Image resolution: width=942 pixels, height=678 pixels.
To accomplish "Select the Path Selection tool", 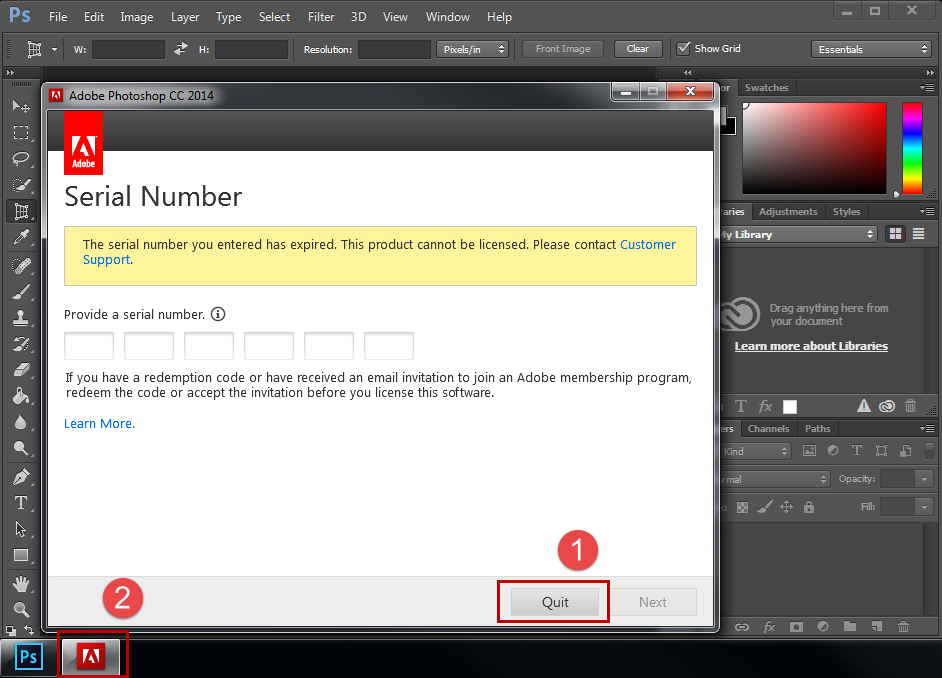I will click(x=21, y=529).
